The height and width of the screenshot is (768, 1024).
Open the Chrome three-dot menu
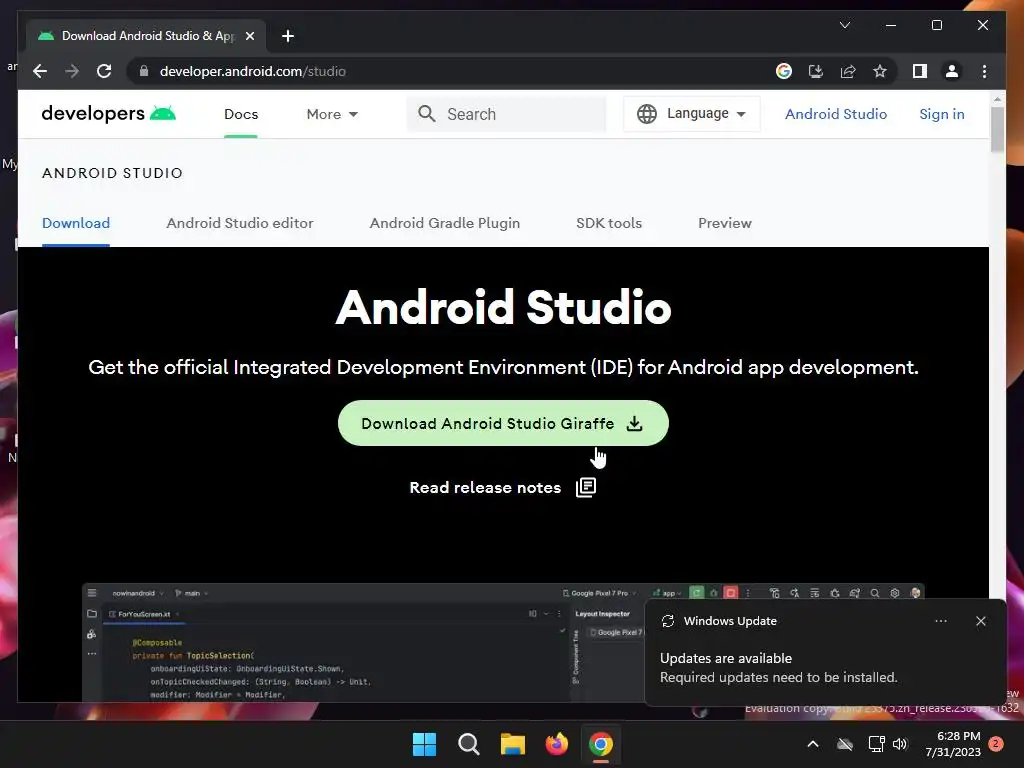(x=984, y=71)
